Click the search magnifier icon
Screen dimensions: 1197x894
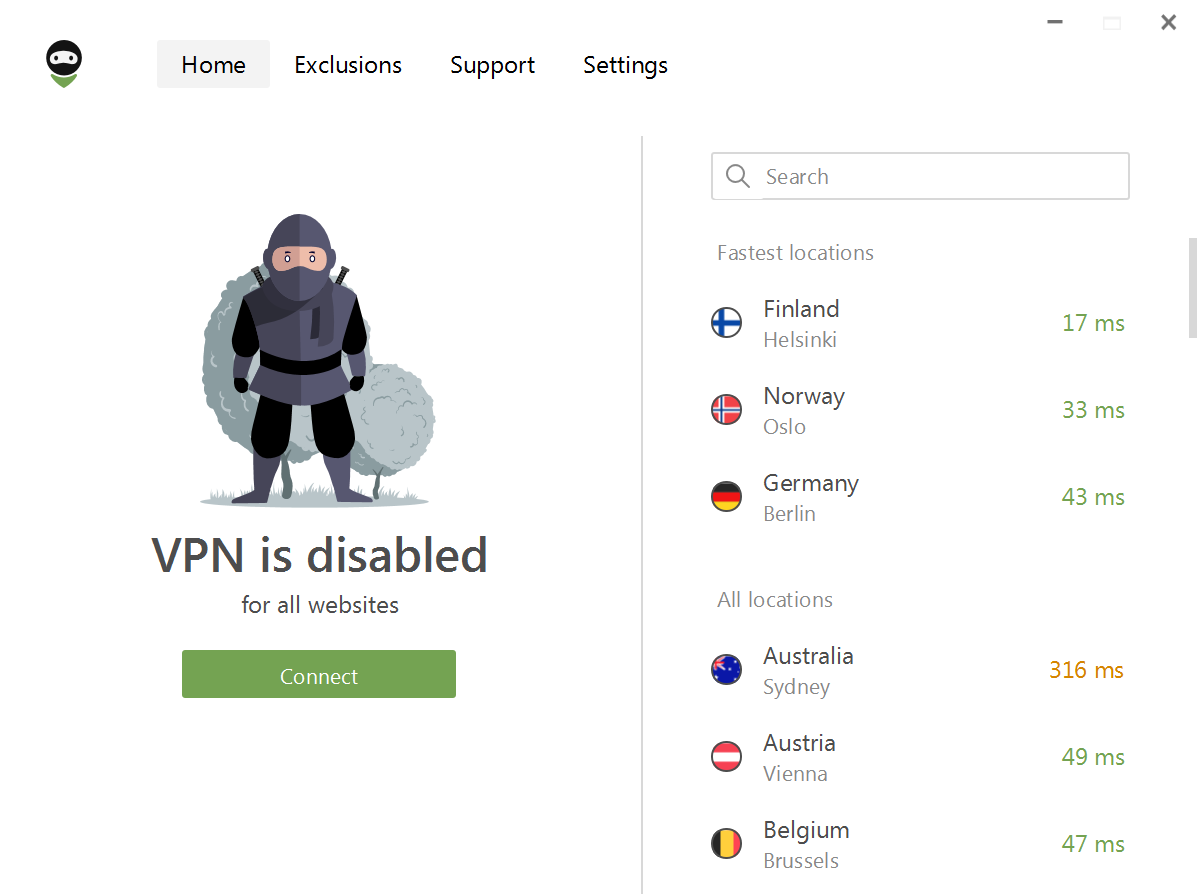pyautogui.click(x=738, y=177)
